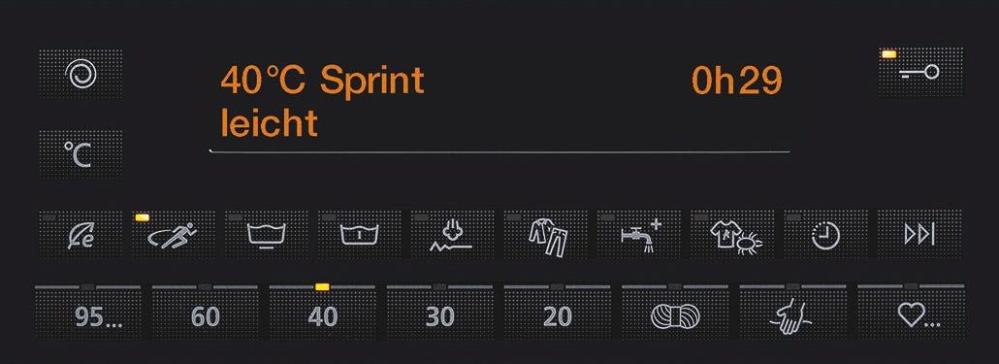Tap the °C temperature button
Image resolution: width=999 pixels, height=364 pixels.
point(81,153)
